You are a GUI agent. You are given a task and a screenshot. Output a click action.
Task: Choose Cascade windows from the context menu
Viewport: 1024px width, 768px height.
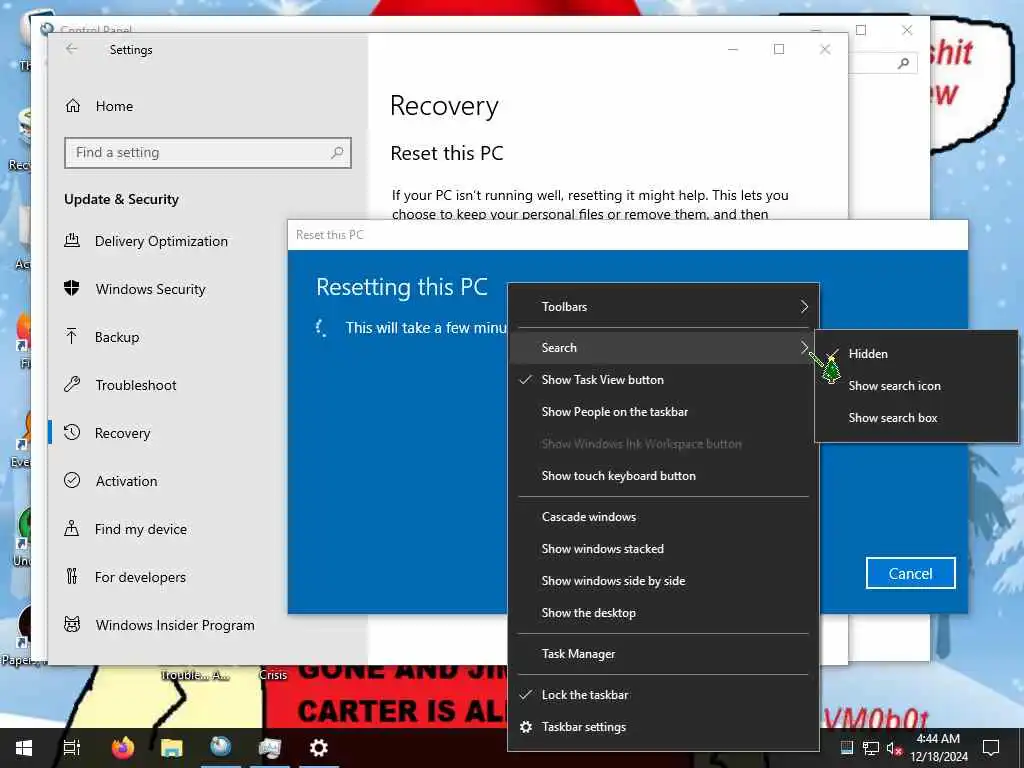[663, 517]
